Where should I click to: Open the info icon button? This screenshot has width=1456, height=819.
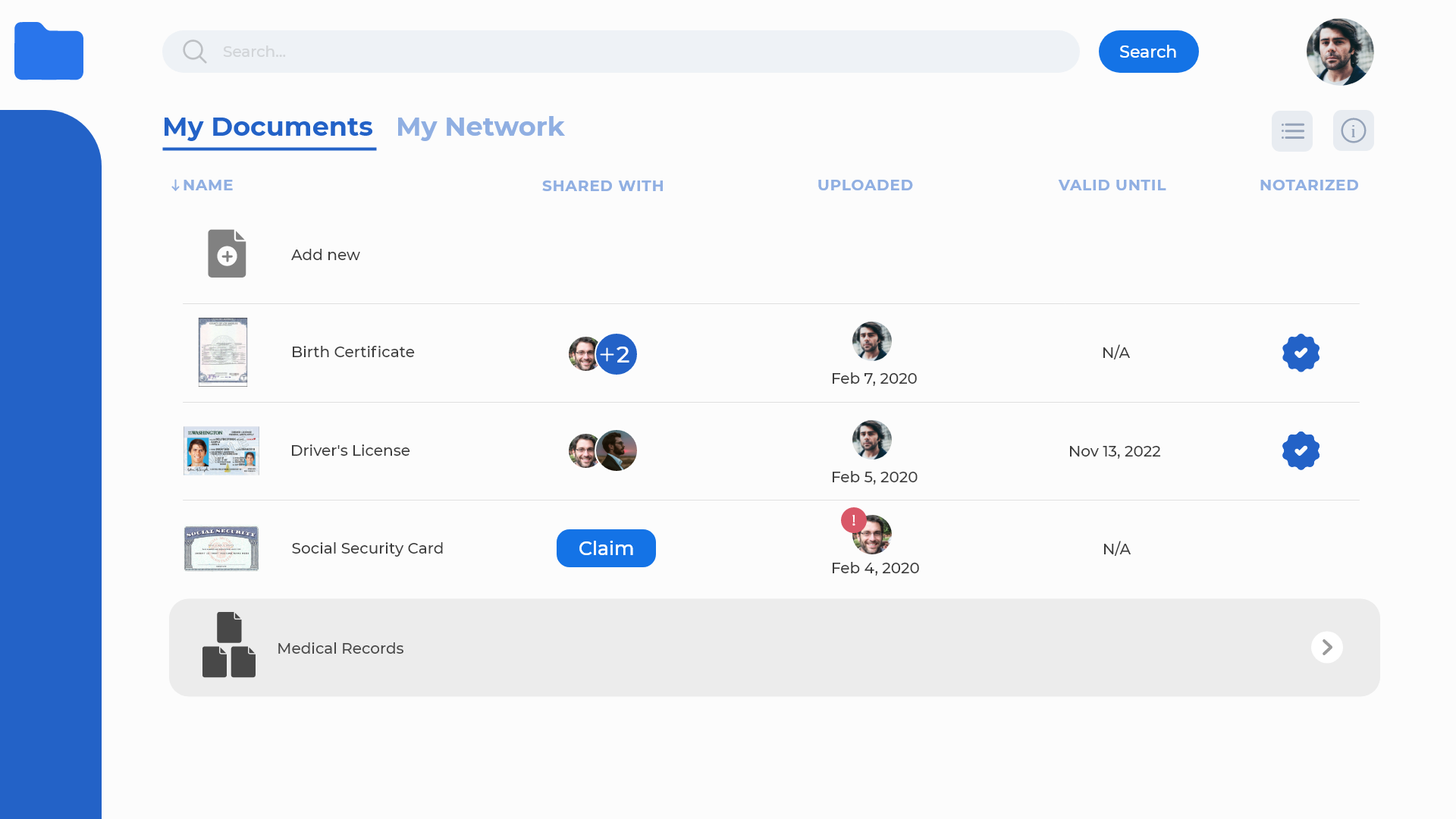coord(1353,131)
